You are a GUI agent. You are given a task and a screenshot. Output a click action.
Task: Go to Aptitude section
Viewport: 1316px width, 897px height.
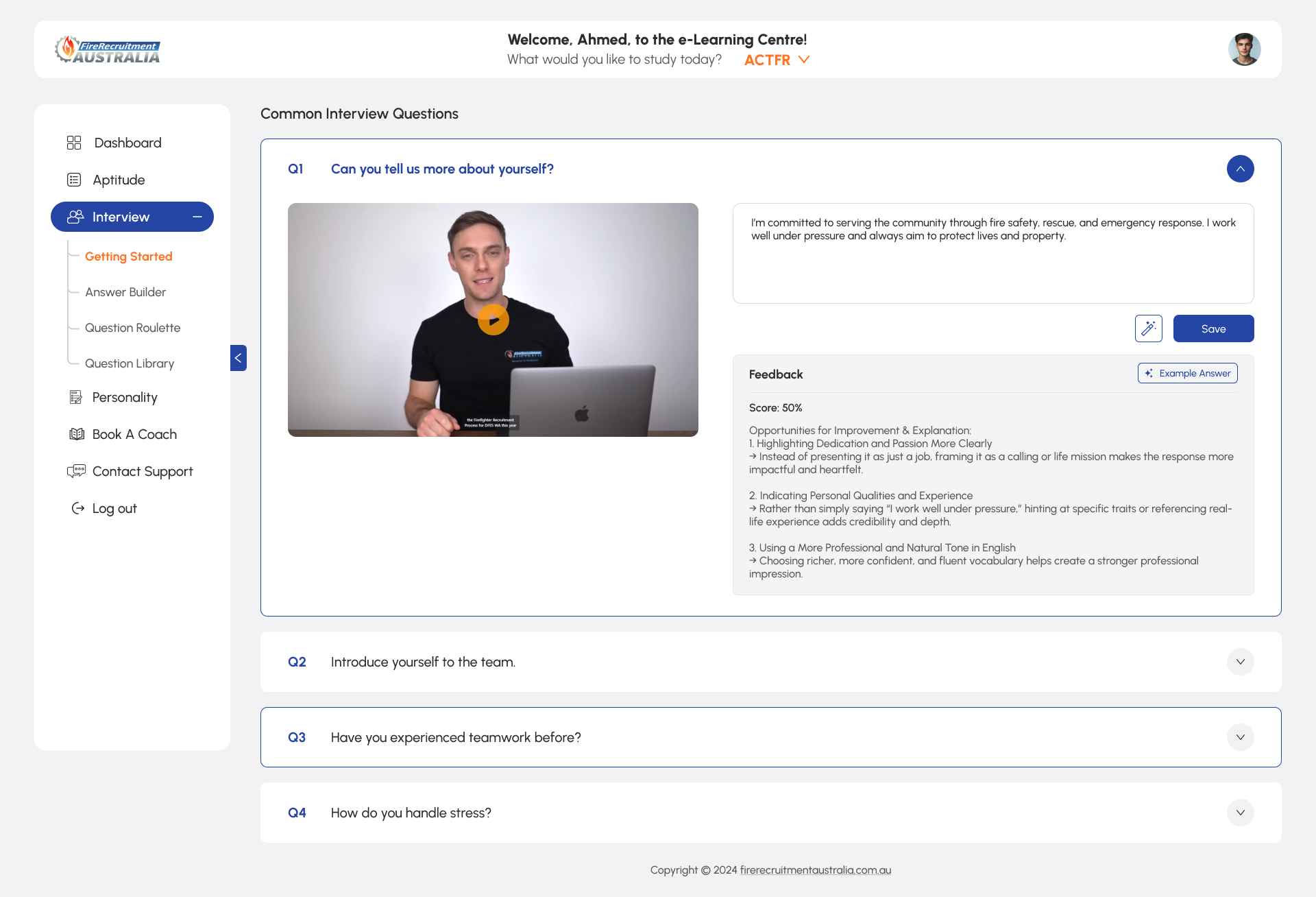tap(119, 180)
